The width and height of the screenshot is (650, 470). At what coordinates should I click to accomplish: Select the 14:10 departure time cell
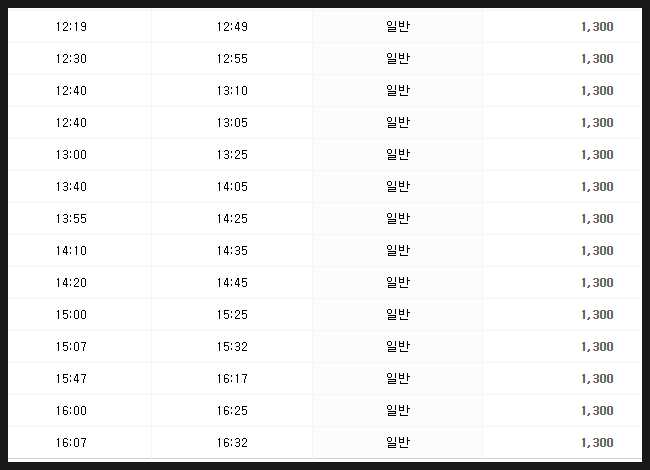click(71, 250)
